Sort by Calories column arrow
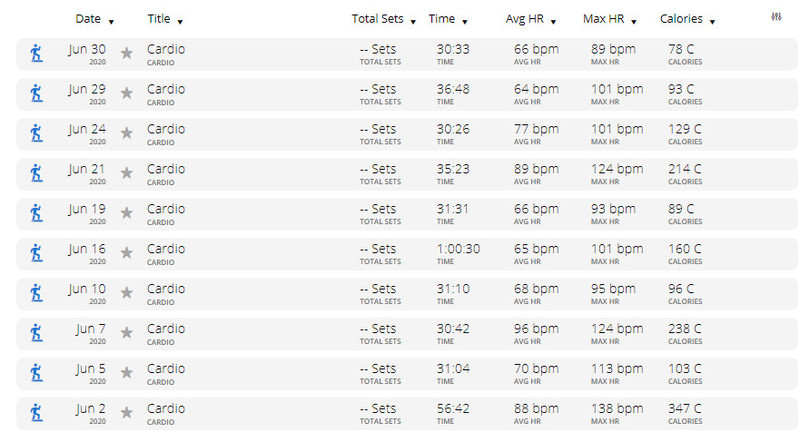The width and height of the screenshot is (800, 442). click(712, 21)
